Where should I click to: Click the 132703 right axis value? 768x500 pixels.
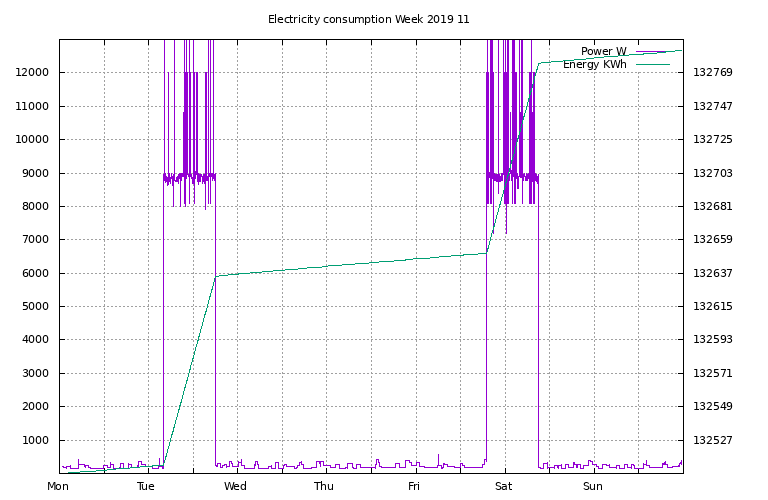713,173
